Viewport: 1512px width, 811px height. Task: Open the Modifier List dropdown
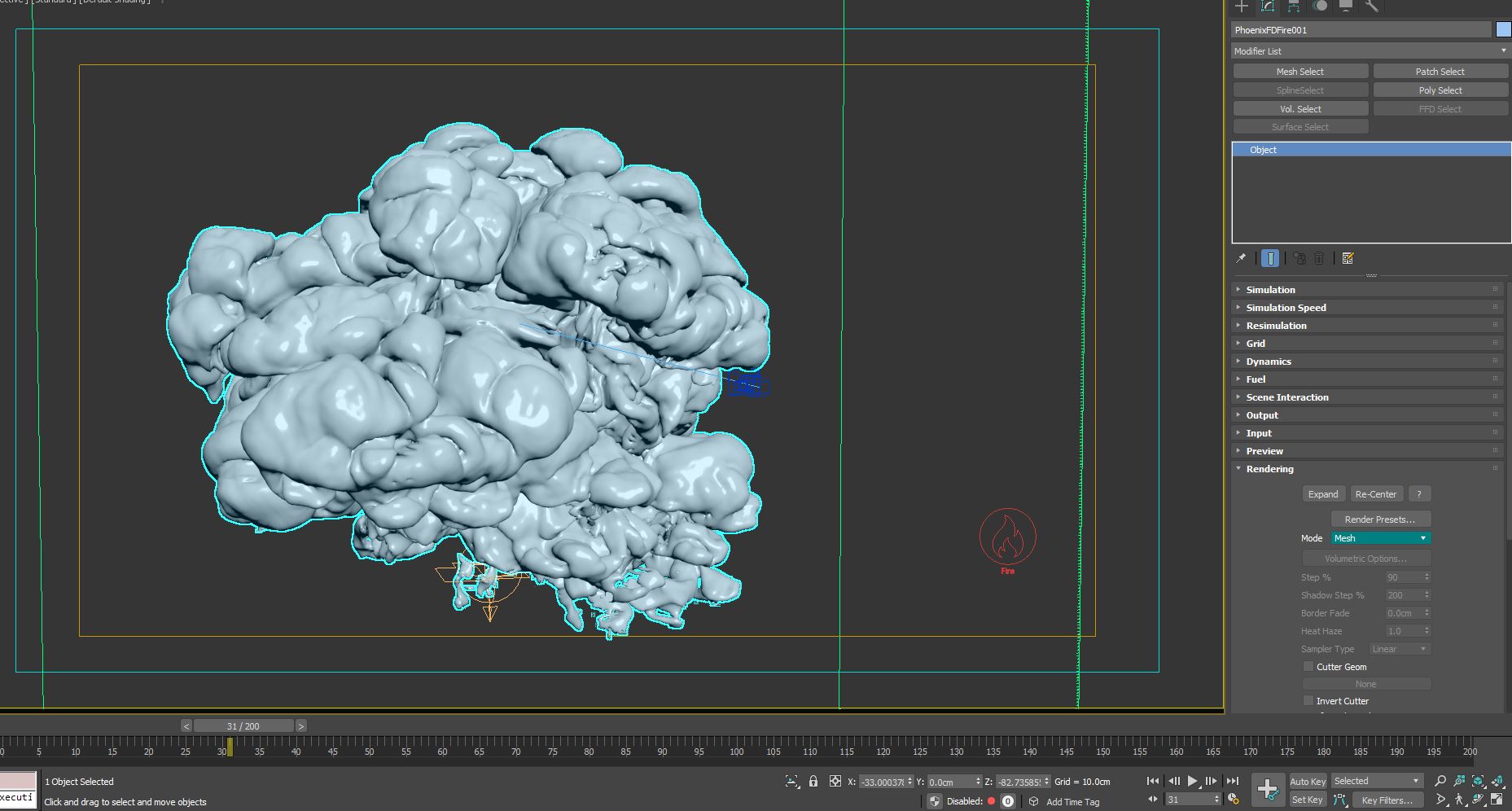pyautogui.click(x=1370, y=51)
